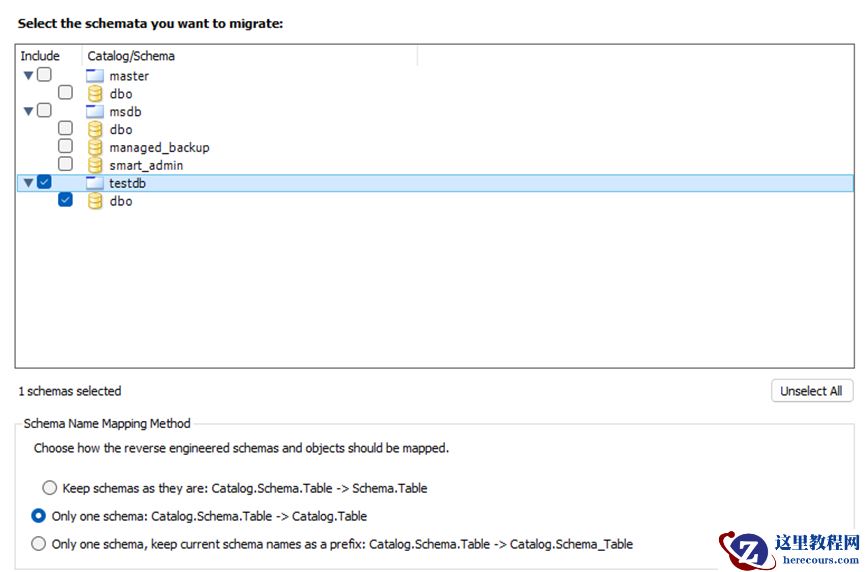The image size is (865, 572).
Task: Click the Catalog/Schema column header
Action: (131, 56)
